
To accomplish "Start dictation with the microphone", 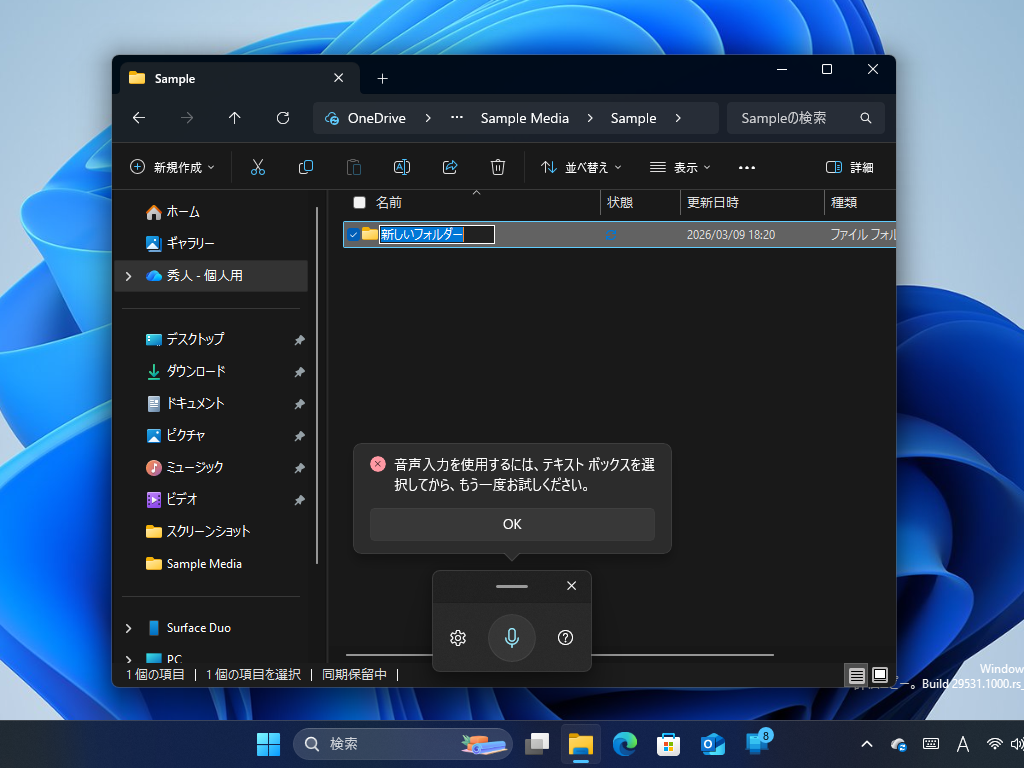I will 512,638.
